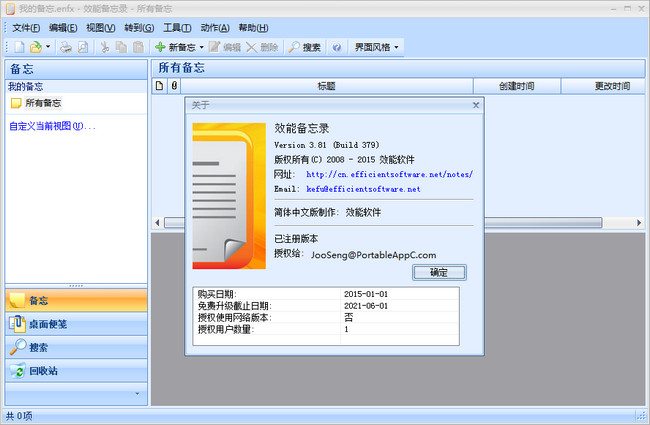Click the note type page column header icon

160,86
